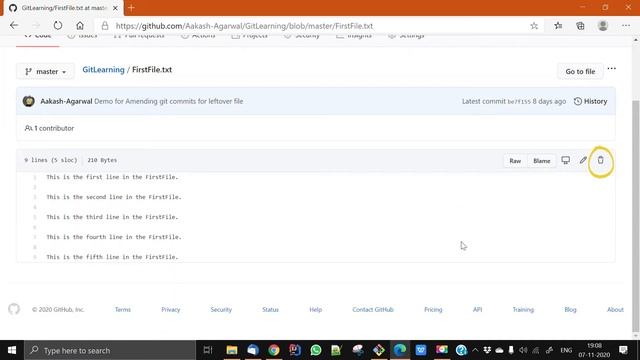Add this page to favorites star
Screen dimensions: 640x360
point(534,26)
